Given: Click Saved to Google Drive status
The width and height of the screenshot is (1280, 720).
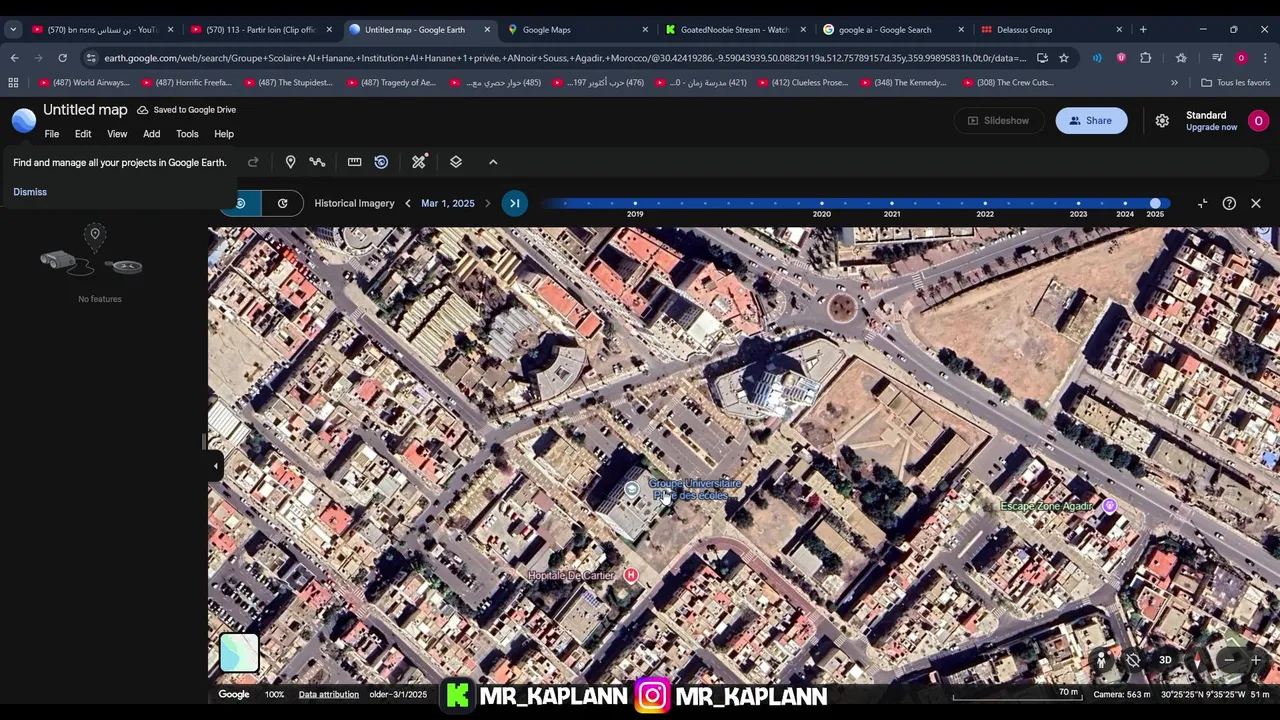Looking at the screenshot, I should tap(187, 110).
